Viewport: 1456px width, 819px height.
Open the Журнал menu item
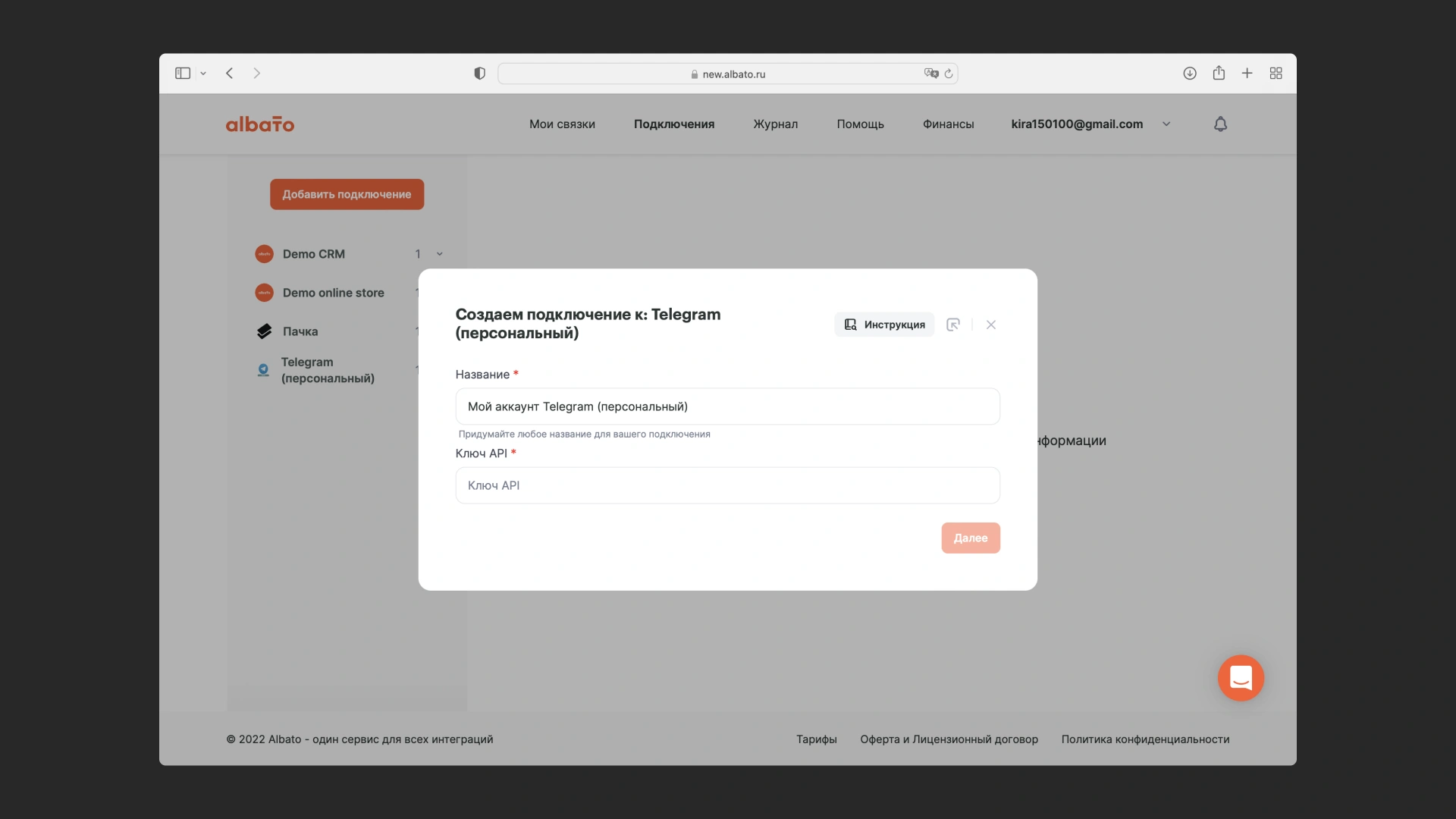pos(775,124)
